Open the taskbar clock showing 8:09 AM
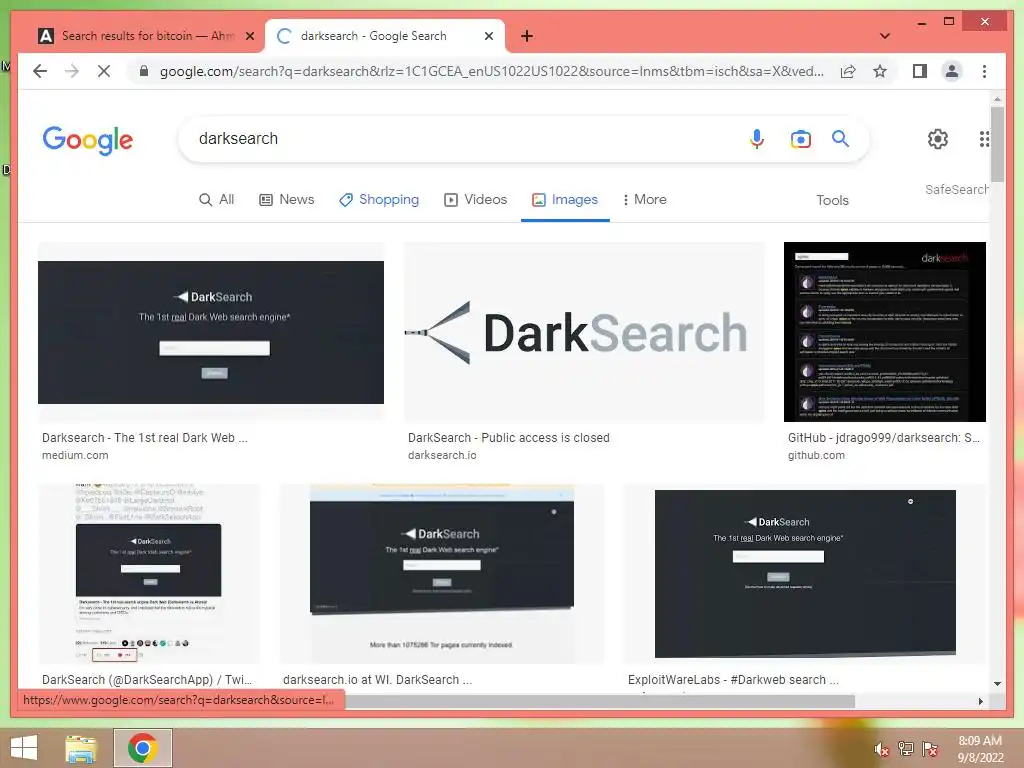The width and height of the screenshot is (1024, 768). click(980, 749)
